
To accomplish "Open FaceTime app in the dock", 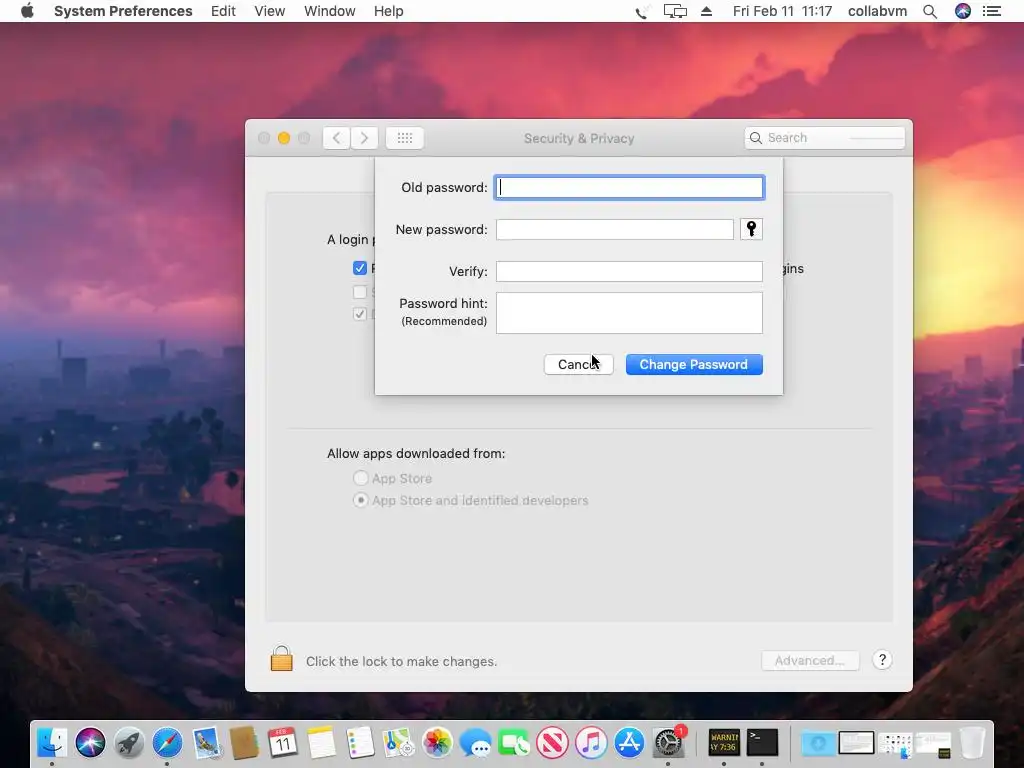I will [514, 743].
